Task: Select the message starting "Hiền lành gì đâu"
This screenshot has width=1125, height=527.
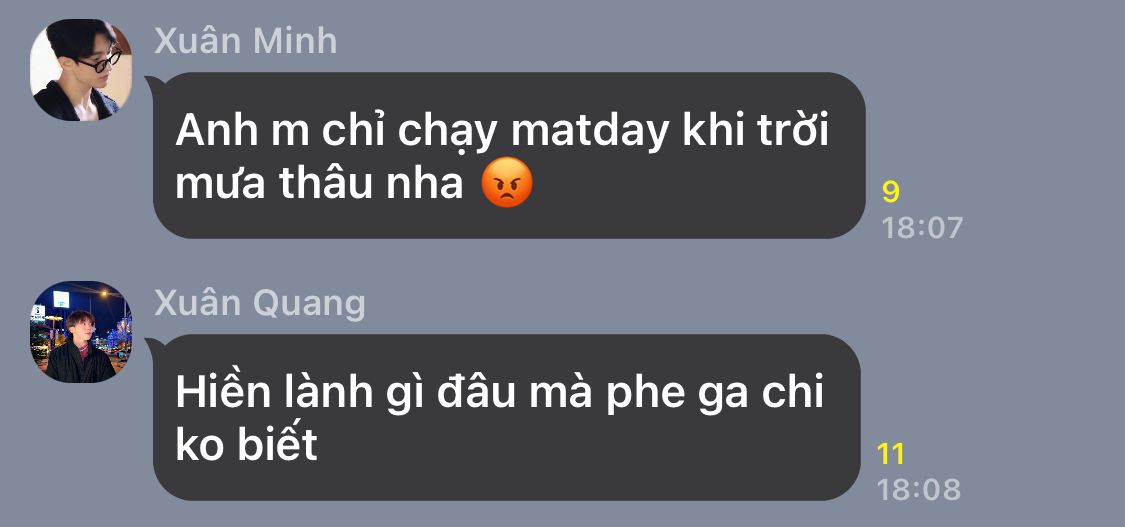Action: pos(507,417)
